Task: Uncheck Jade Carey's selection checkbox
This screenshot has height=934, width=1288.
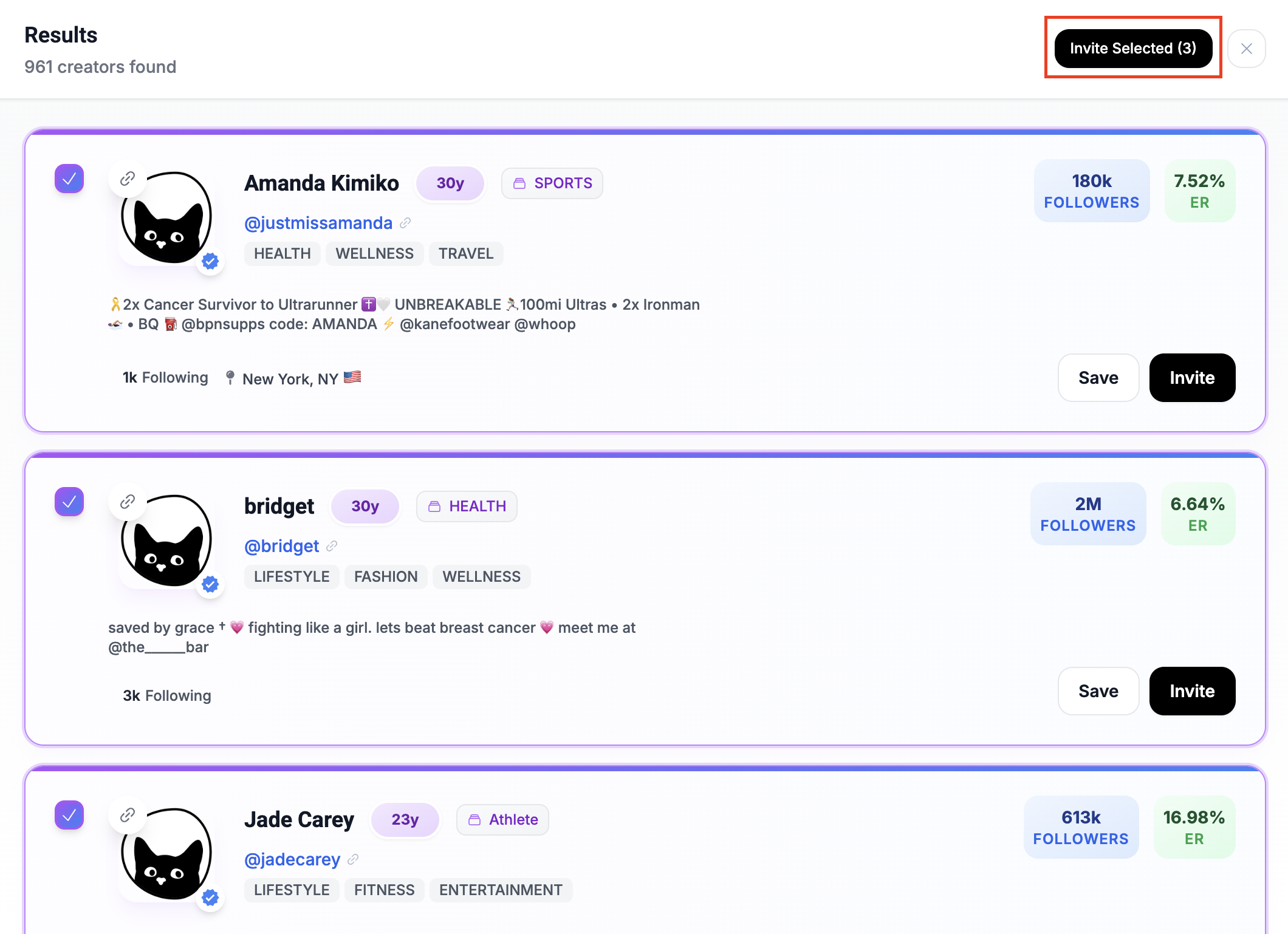Action: pyautogui.click(x=69, y=815)
